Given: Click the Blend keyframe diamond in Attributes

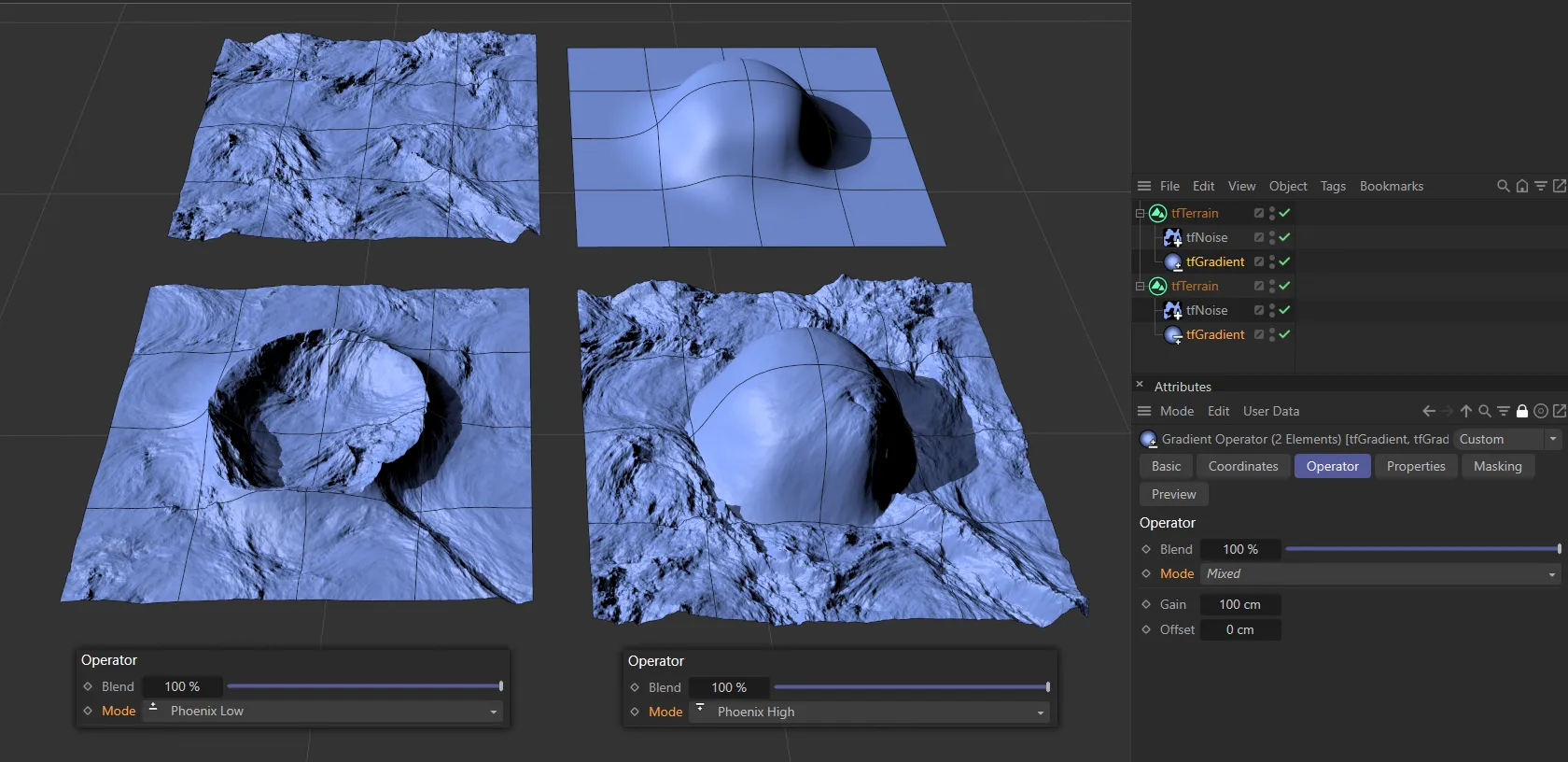Looking at the screenshot, I should [x=1146, y=549].
